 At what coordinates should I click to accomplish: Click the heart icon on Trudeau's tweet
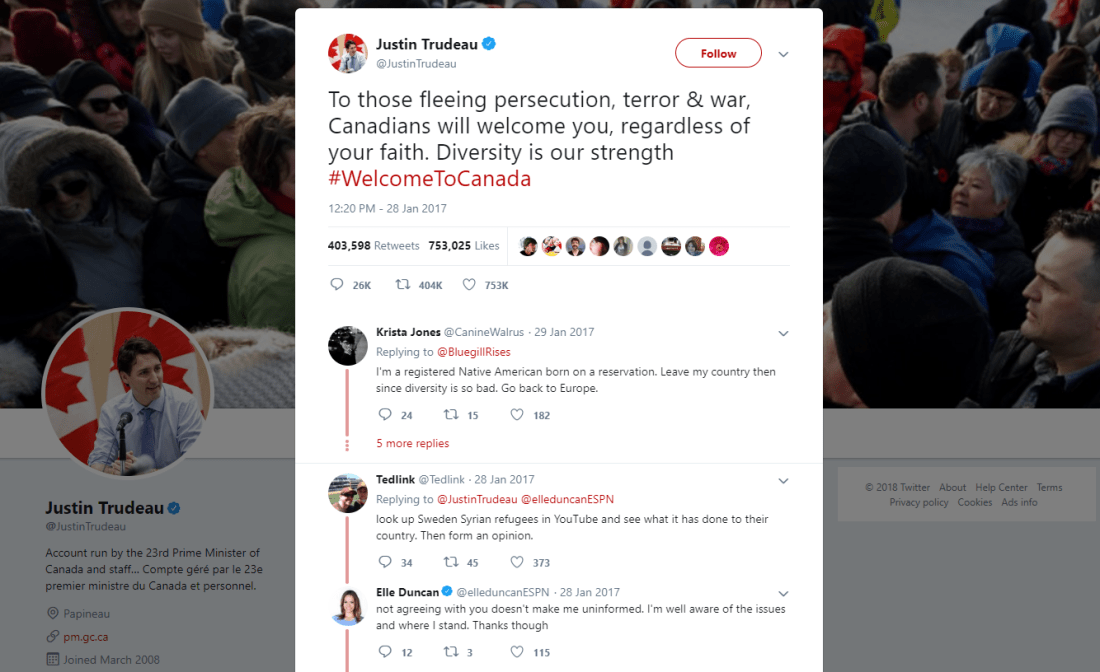click(x=469, y=284)
